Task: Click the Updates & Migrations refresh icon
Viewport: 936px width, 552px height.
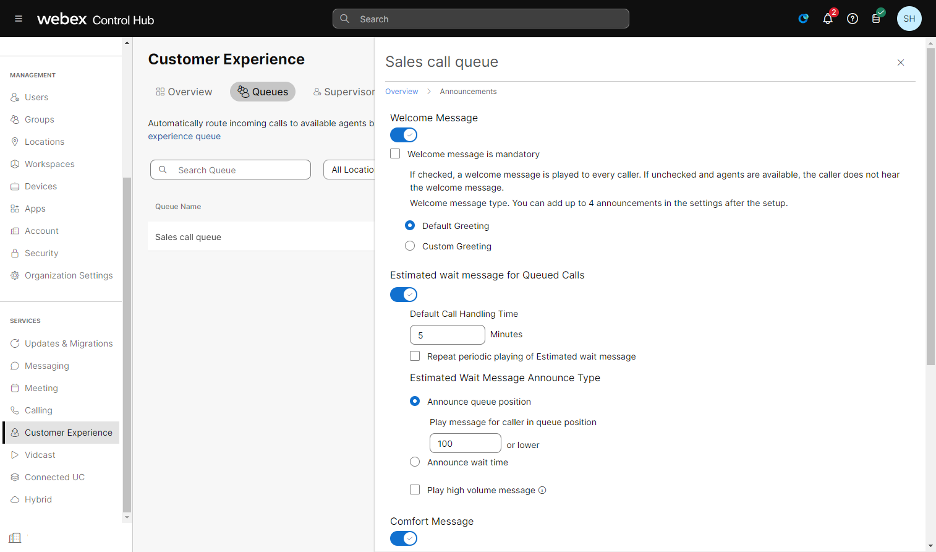Action: tap(15, 344)
